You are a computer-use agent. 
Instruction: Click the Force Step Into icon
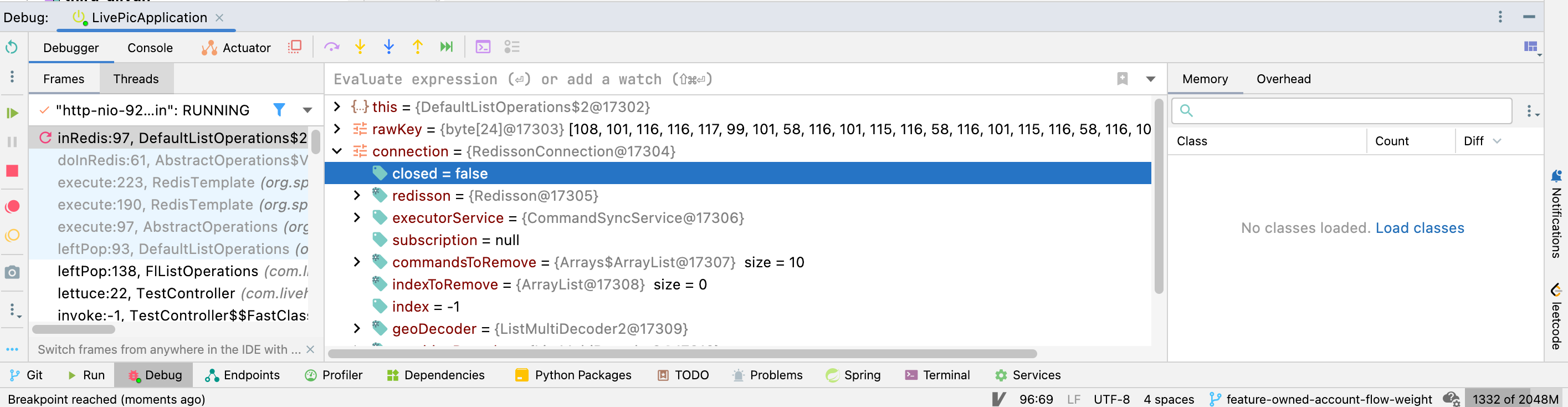pos(389,47)
